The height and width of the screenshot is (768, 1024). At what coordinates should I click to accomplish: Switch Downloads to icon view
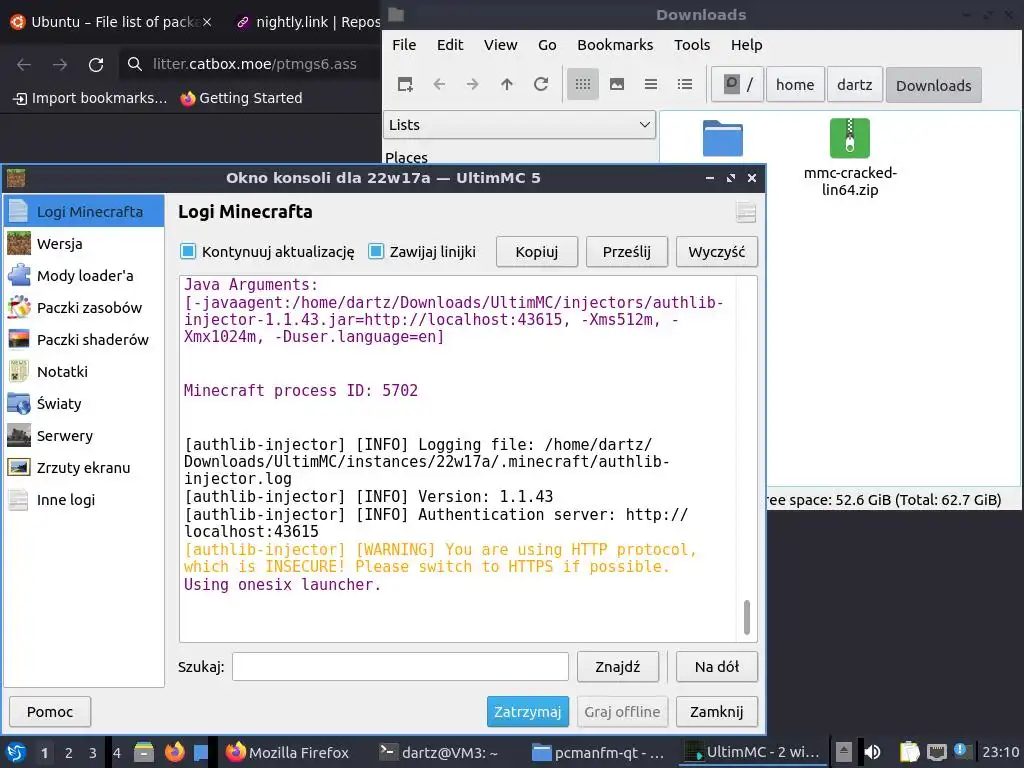tap(583, 84)
